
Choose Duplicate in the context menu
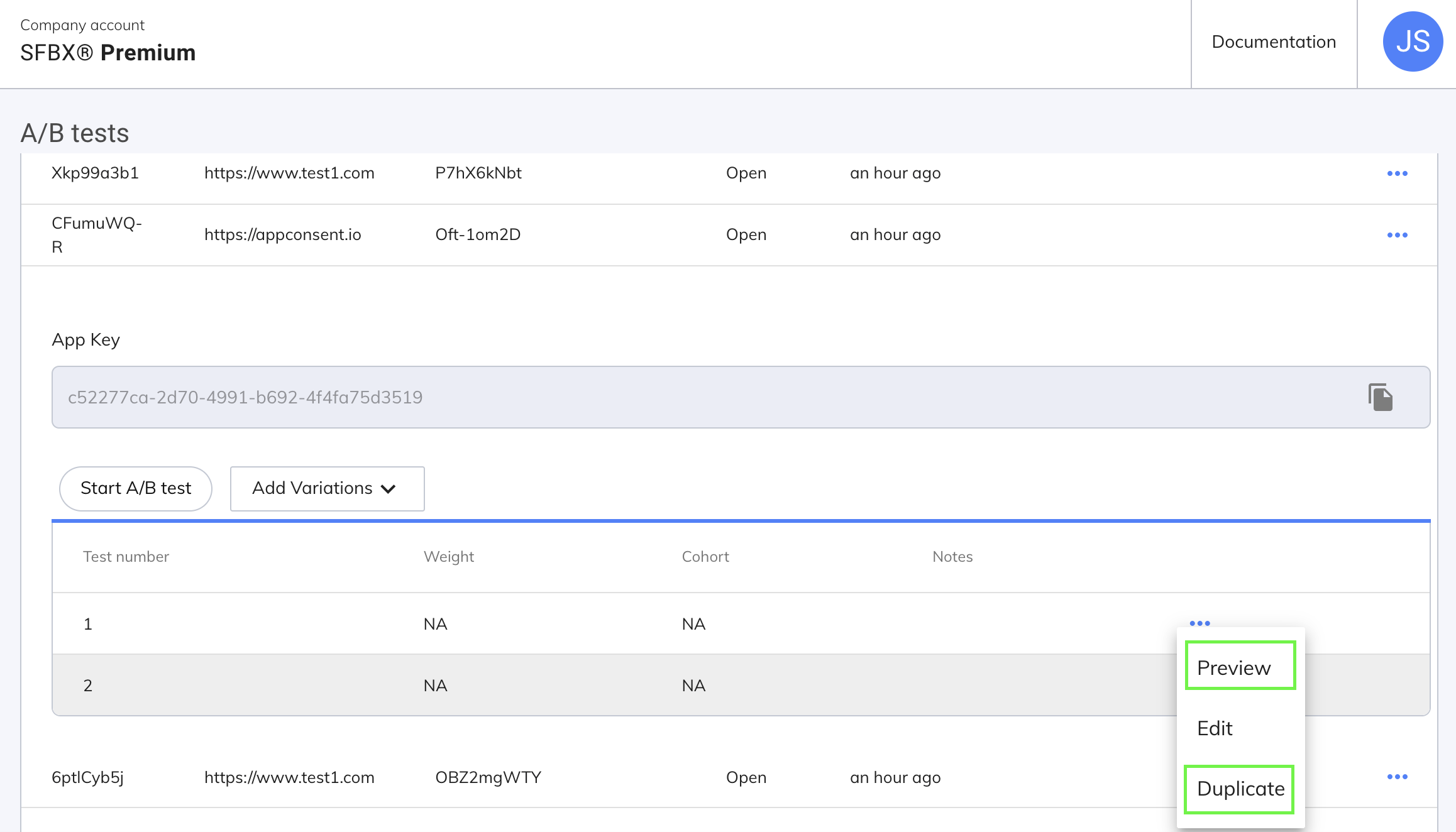pos(1240,789)
